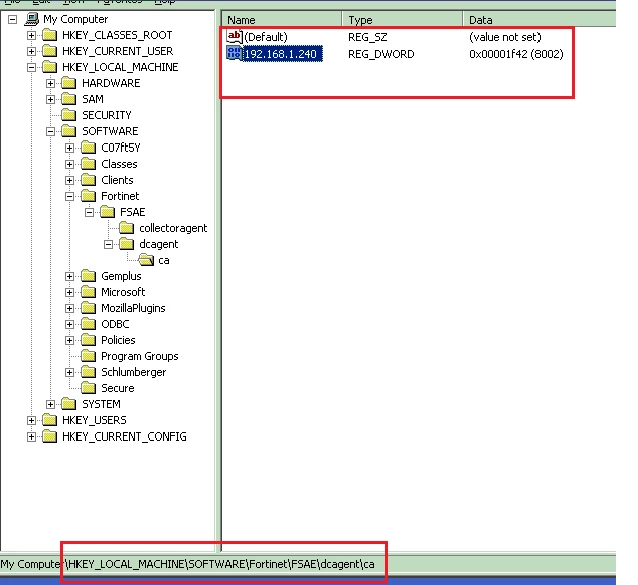The width and height of the screenshot is (638, 585).
Task: Click the FSAE folder icon
Action: click(x=107, y=212)
